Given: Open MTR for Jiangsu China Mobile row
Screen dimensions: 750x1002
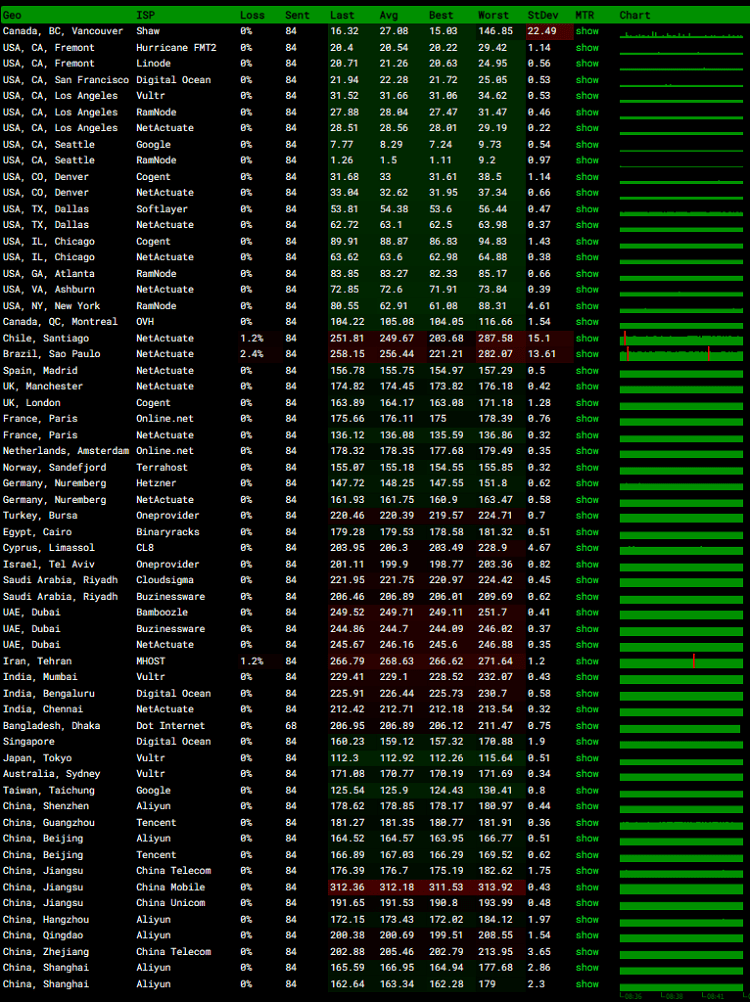Looking at the screenshot, I should (x=587, y=887).
